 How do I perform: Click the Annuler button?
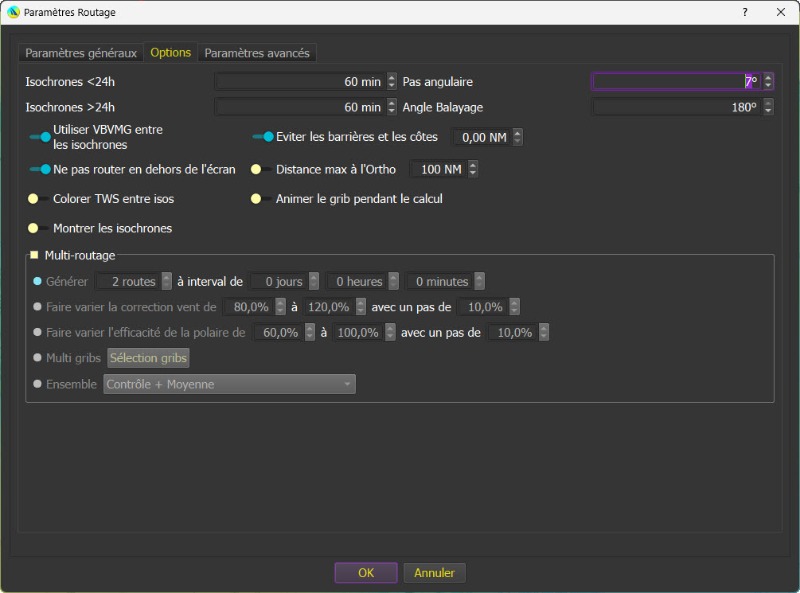[x=434, y=573]
